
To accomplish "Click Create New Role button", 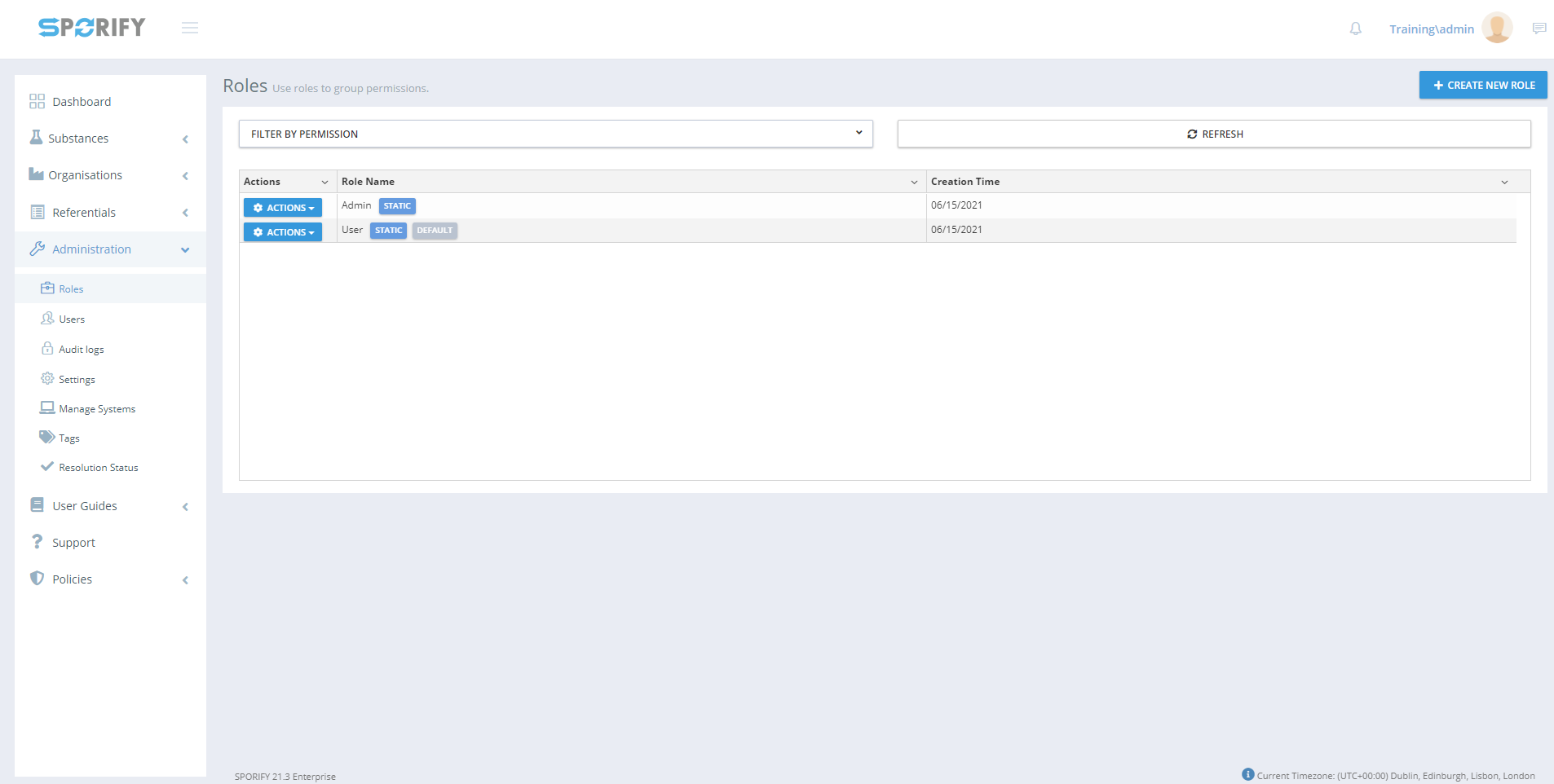I will point(1482,85).
